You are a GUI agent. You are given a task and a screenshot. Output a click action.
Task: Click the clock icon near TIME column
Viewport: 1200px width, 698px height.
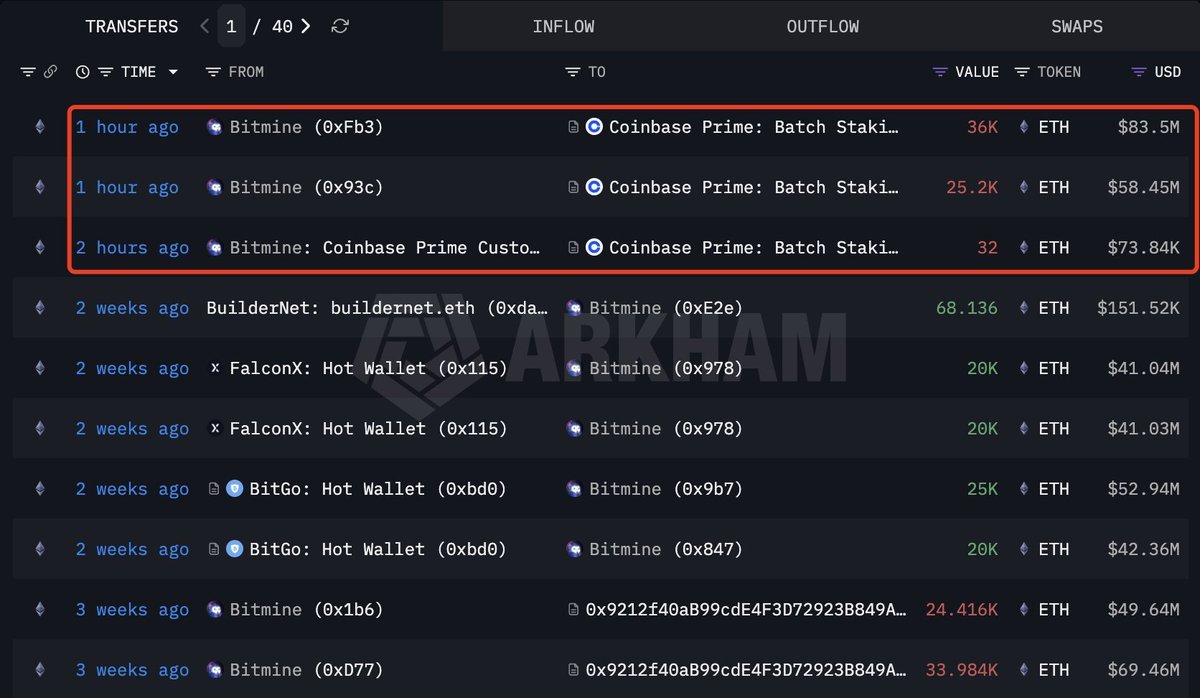tap(82, 71)
